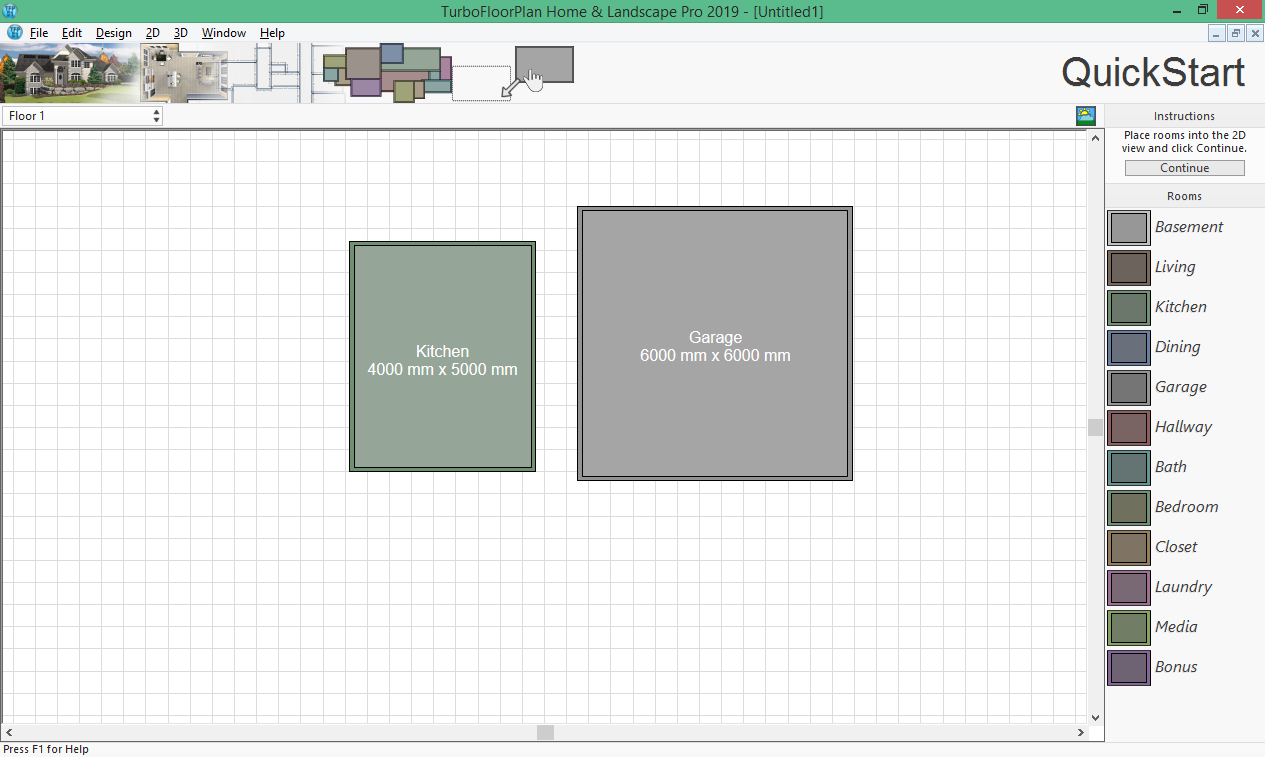Click the Media room label
Viewport: 1265px width, 757px height.
pos(1176,627)
